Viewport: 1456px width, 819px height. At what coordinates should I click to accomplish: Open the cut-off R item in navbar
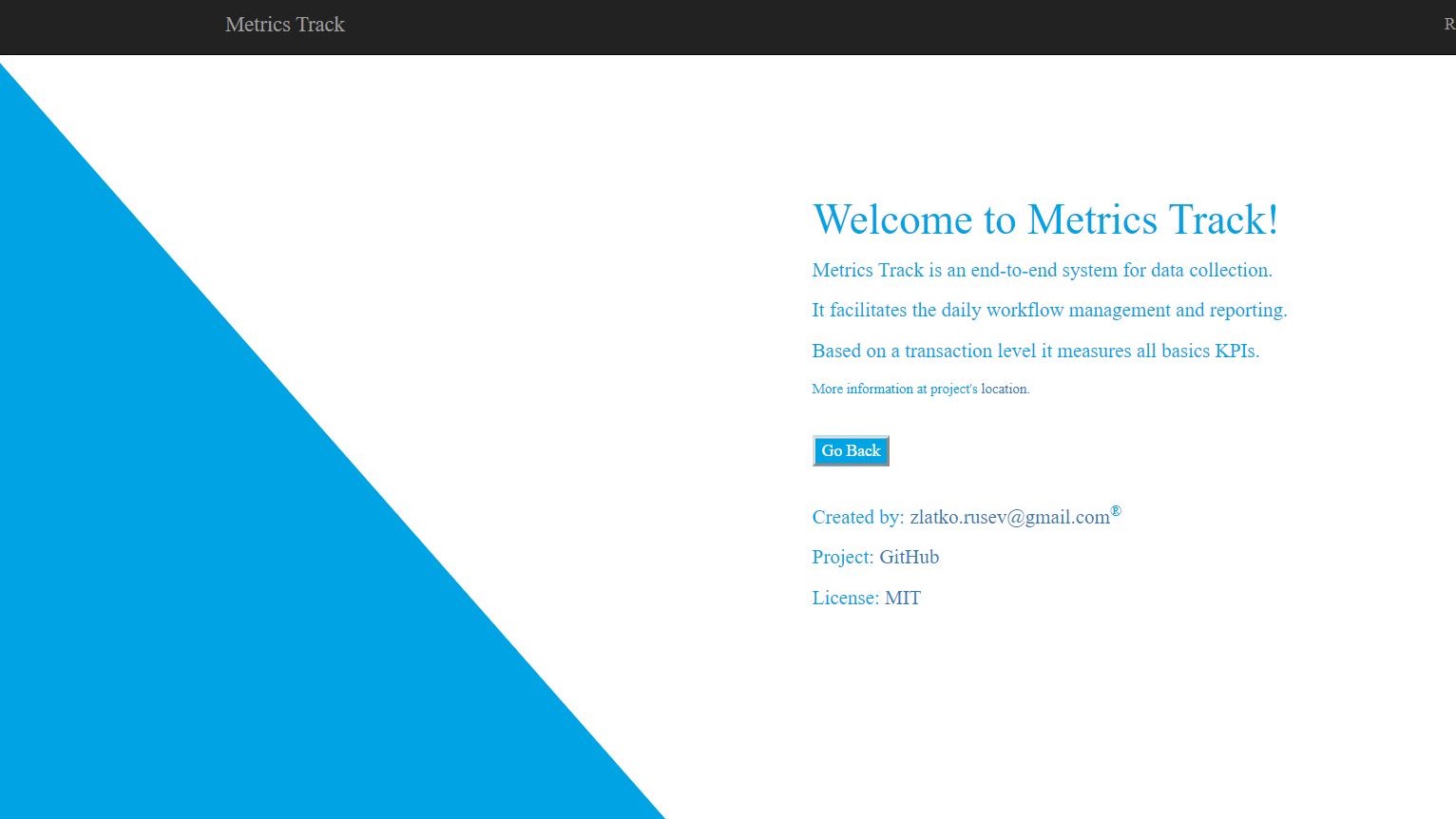pyautogui.click(x=1449, y=25)
